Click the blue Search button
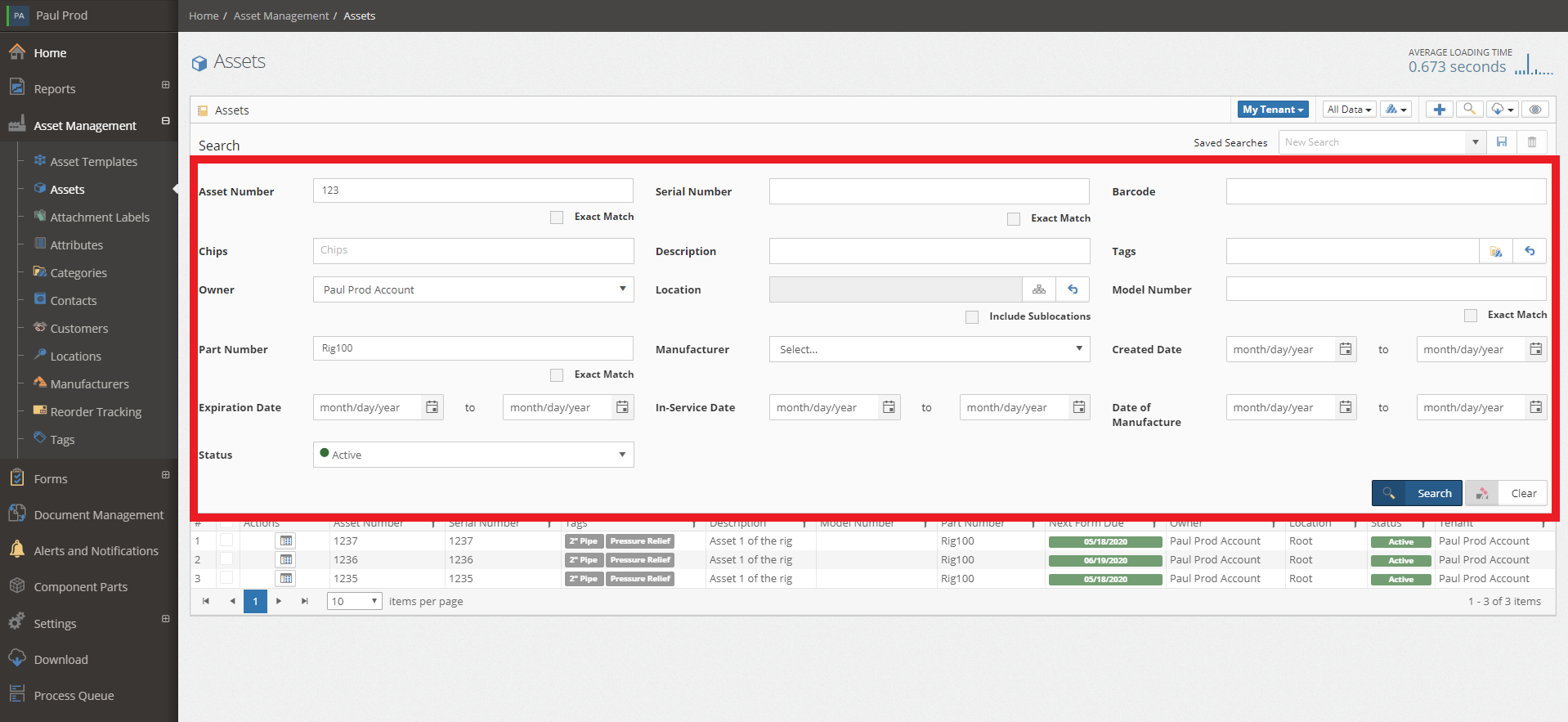 click(x=1417, y=493)
